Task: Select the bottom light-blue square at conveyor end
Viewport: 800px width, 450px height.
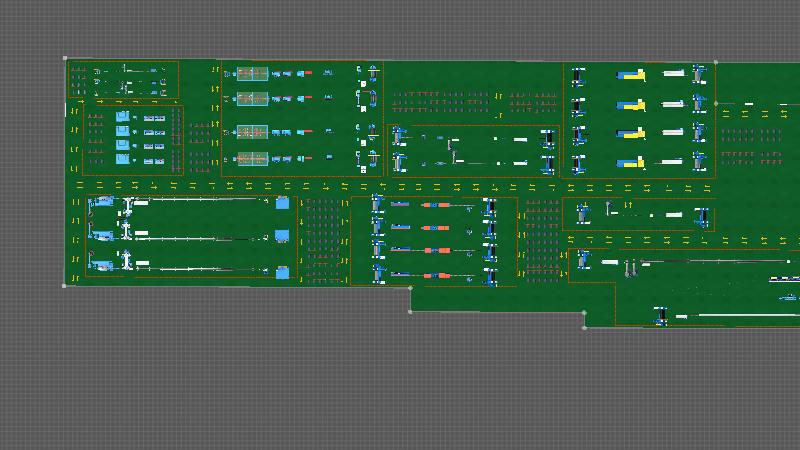Action: (282, 272)
